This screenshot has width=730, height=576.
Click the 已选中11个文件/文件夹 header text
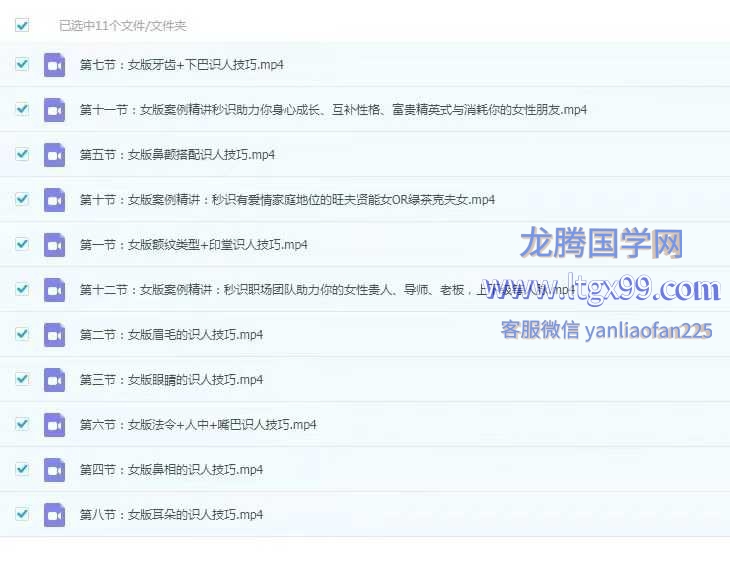[x=122, y=26]
